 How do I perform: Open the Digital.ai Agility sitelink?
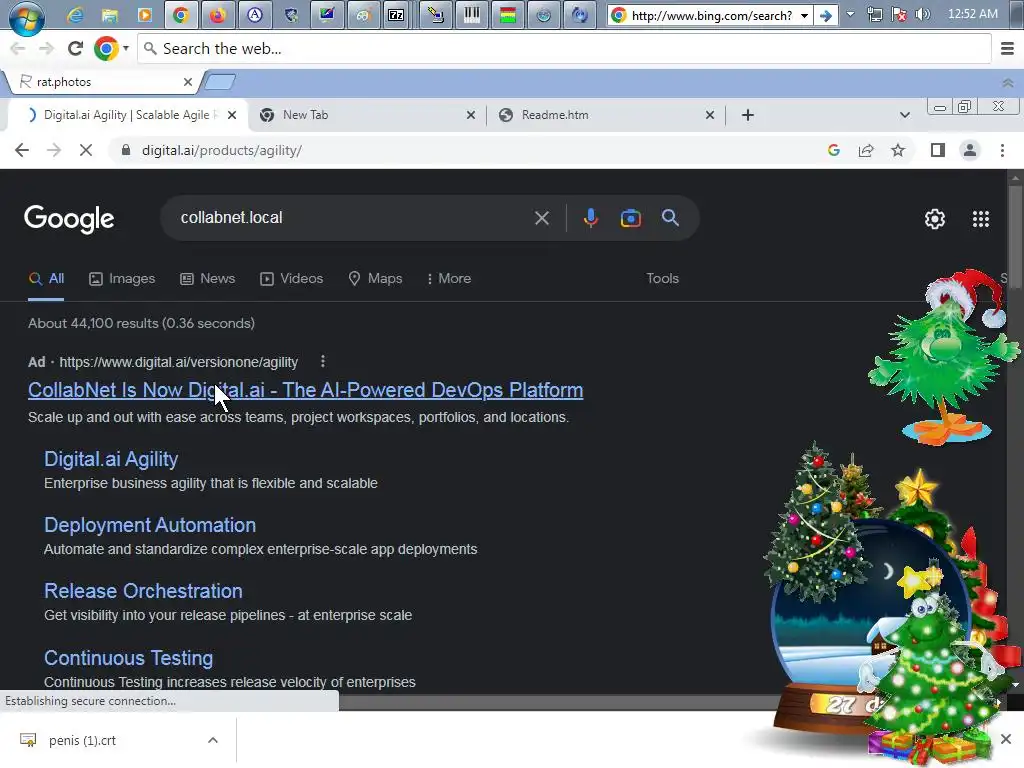pos(111,459)
